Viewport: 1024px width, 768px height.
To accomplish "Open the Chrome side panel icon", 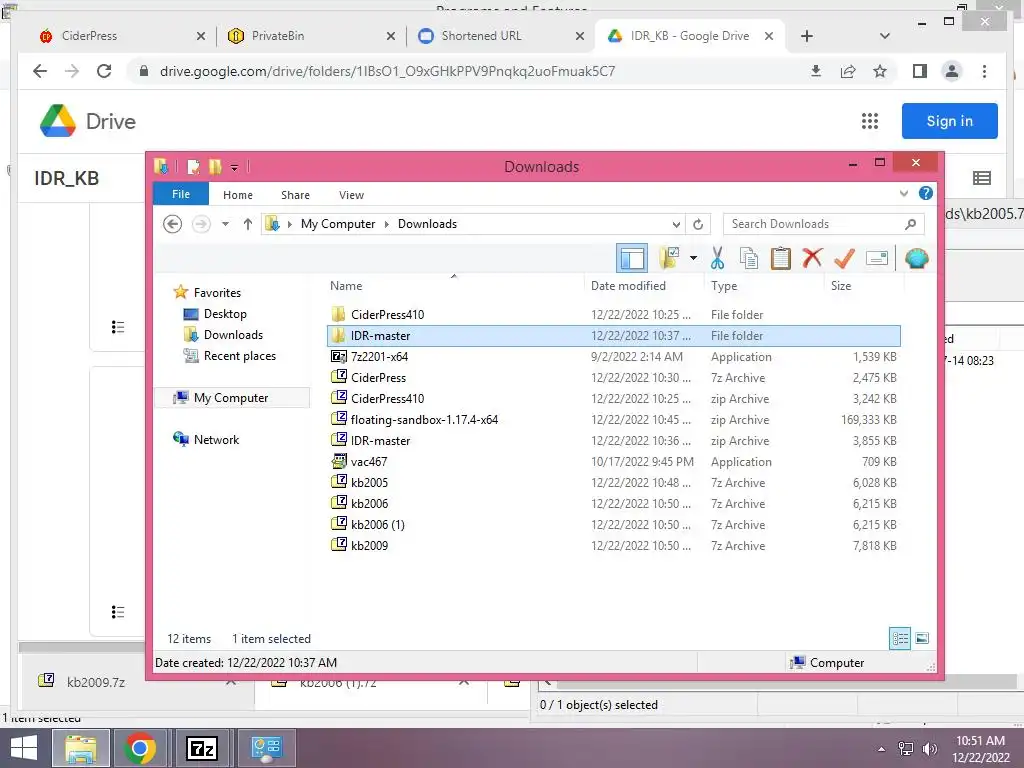I will tap(920, 71).
